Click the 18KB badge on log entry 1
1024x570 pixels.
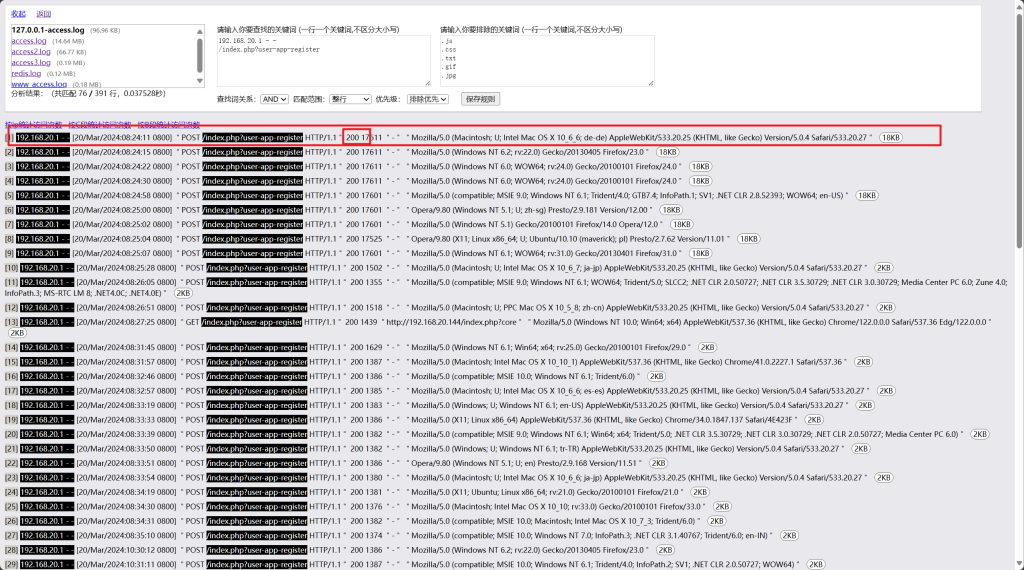pos(889,137)
